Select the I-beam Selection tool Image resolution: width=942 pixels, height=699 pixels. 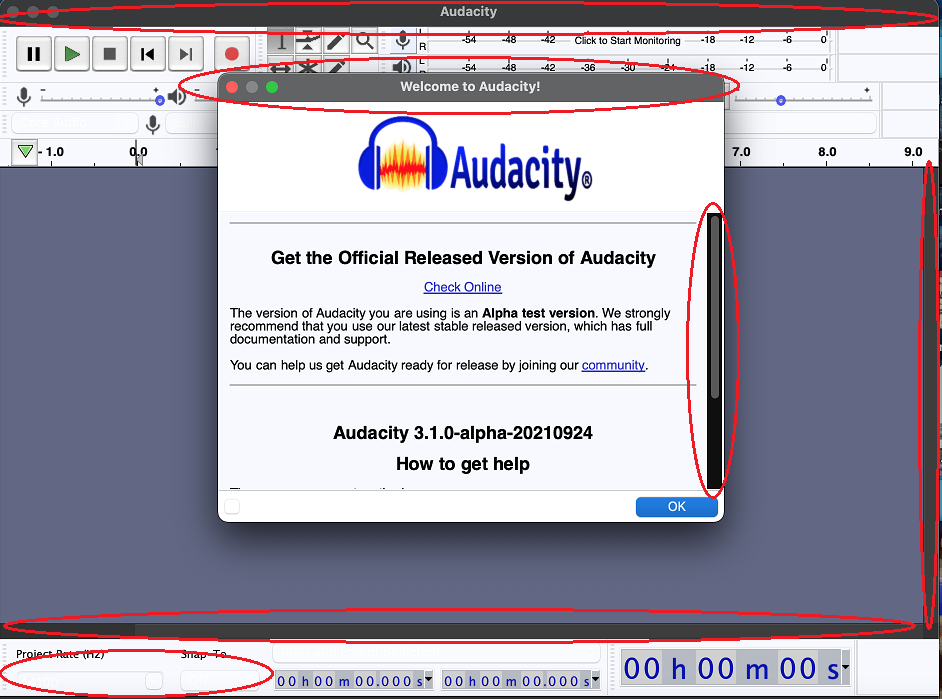281,41
